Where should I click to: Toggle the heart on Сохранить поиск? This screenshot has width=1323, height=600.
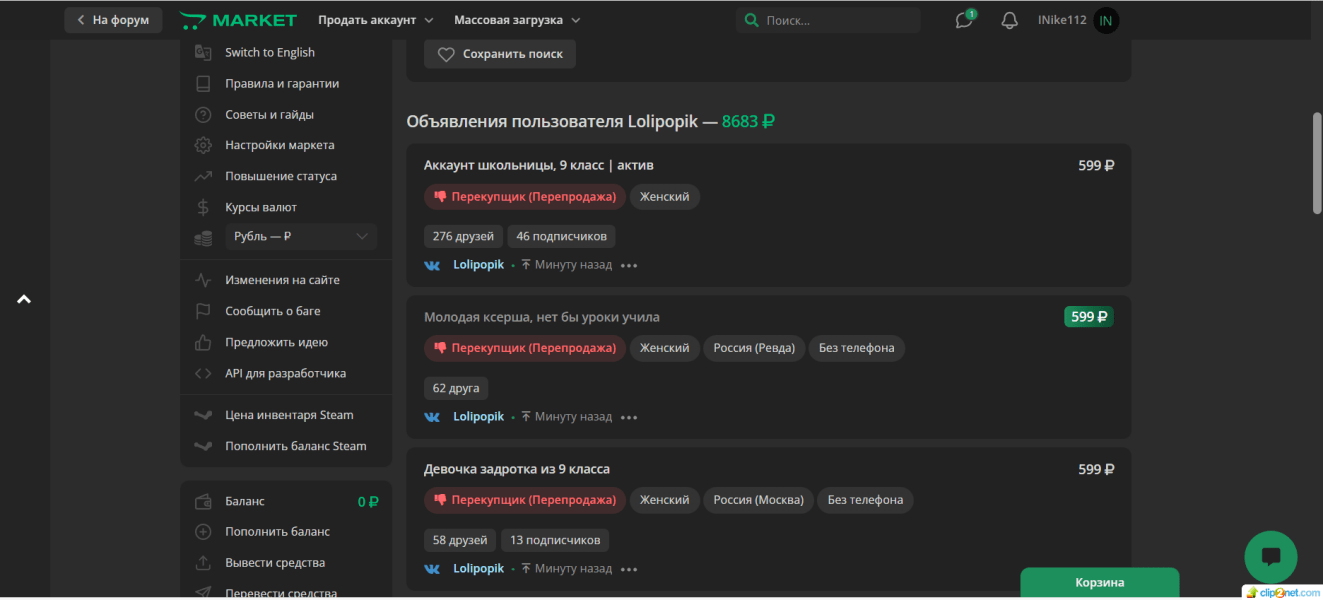pos(446,54)
